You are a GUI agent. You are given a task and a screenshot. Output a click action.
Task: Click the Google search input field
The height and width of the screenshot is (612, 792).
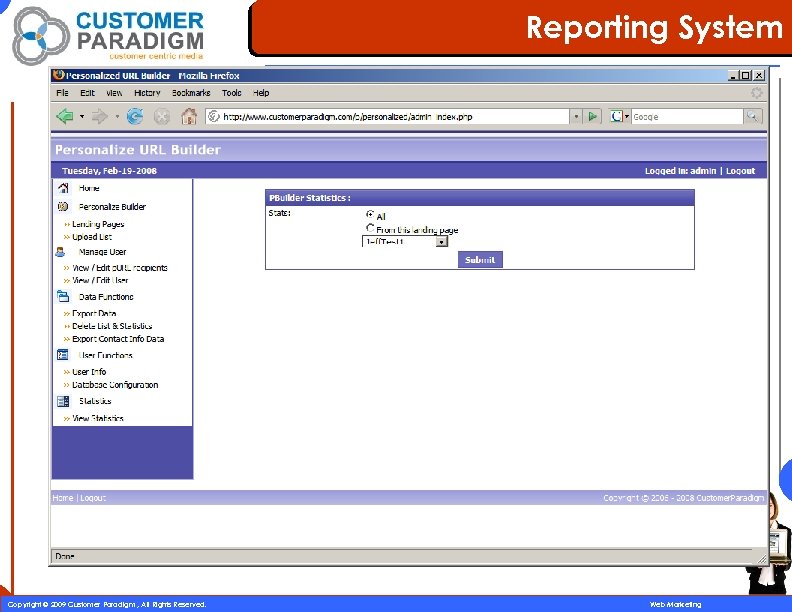pyautogui.click(x=687, y=117)
